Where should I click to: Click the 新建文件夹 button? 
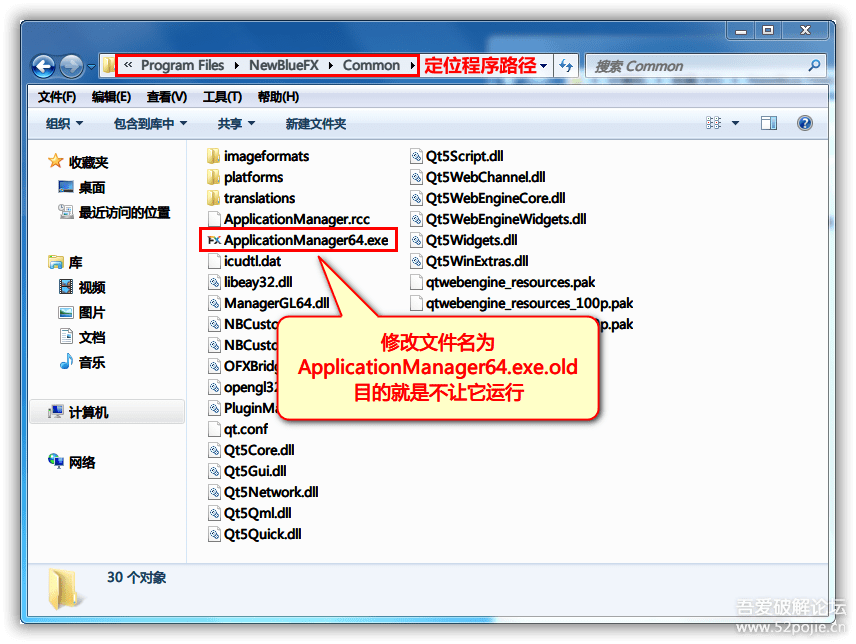[315, 124]
